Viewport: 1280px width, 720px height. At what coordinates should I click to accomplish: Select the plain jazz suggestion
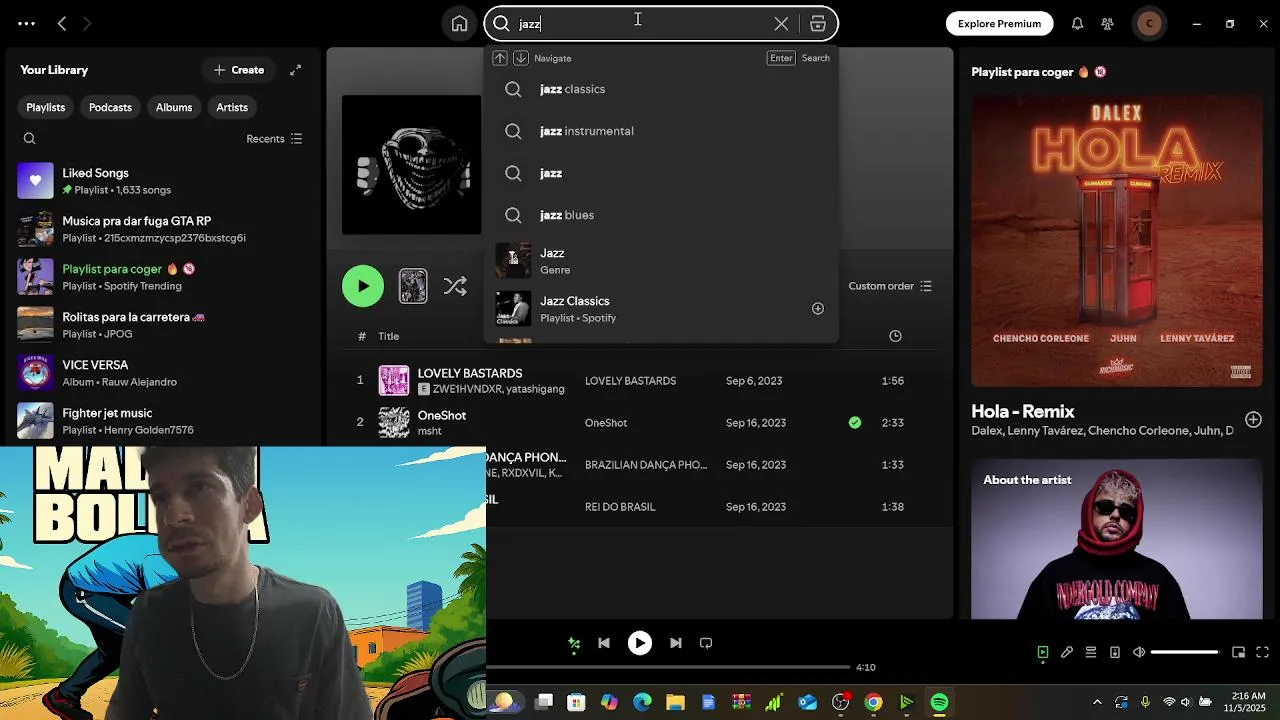(660, 173)
